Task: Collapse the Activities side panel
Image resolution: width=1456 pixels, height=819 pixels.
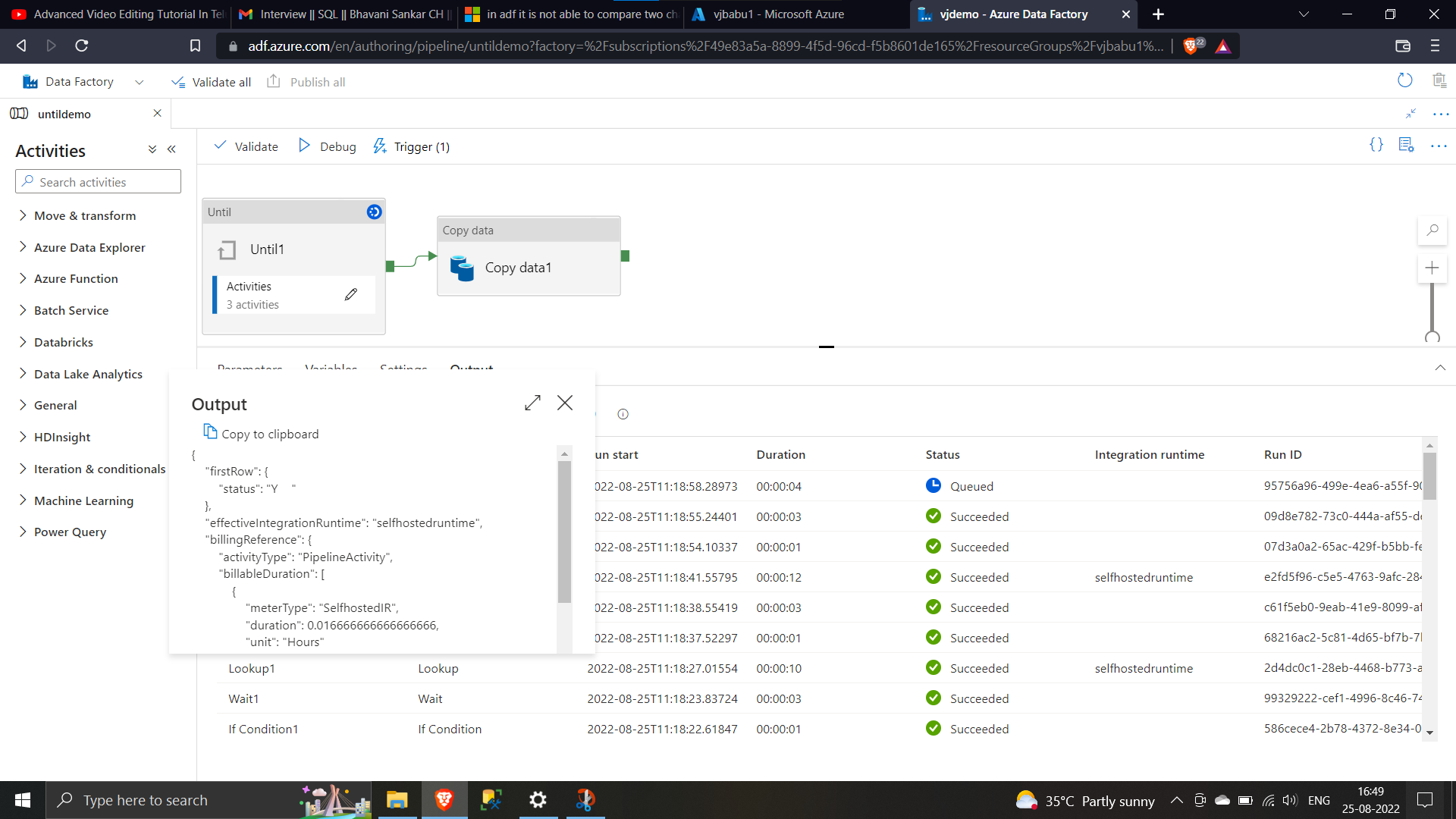Action: point(171,149)
